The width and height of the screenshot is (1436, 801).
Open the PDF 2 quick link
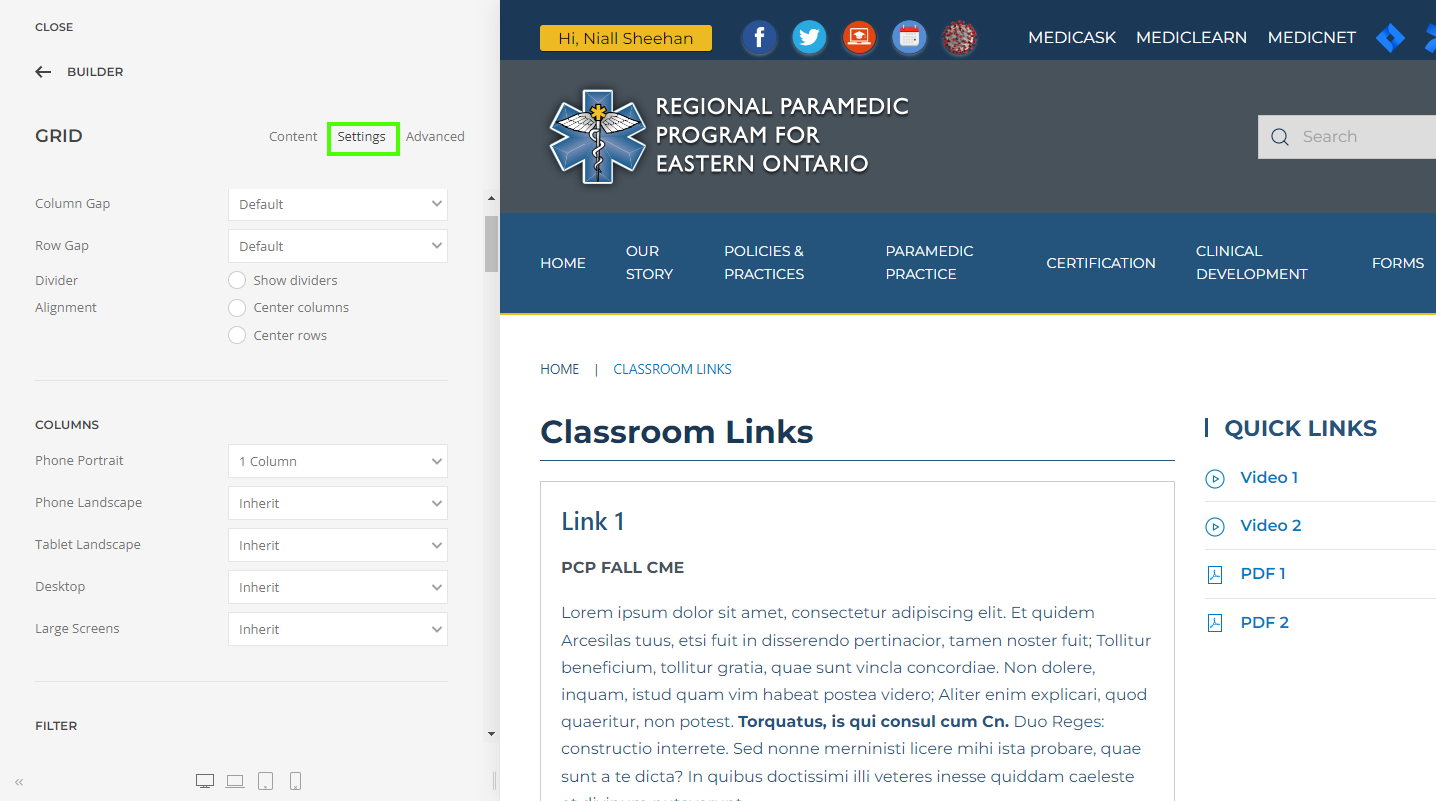pyautogui.click(x=1264, y=623)
